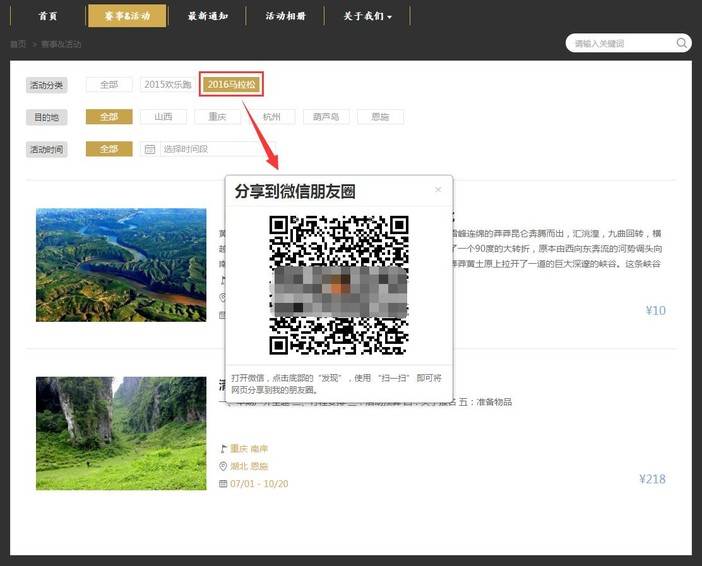Close the WeChat share QR popup
The height and width of the screenshot is (566, 702).
[437, 189]
